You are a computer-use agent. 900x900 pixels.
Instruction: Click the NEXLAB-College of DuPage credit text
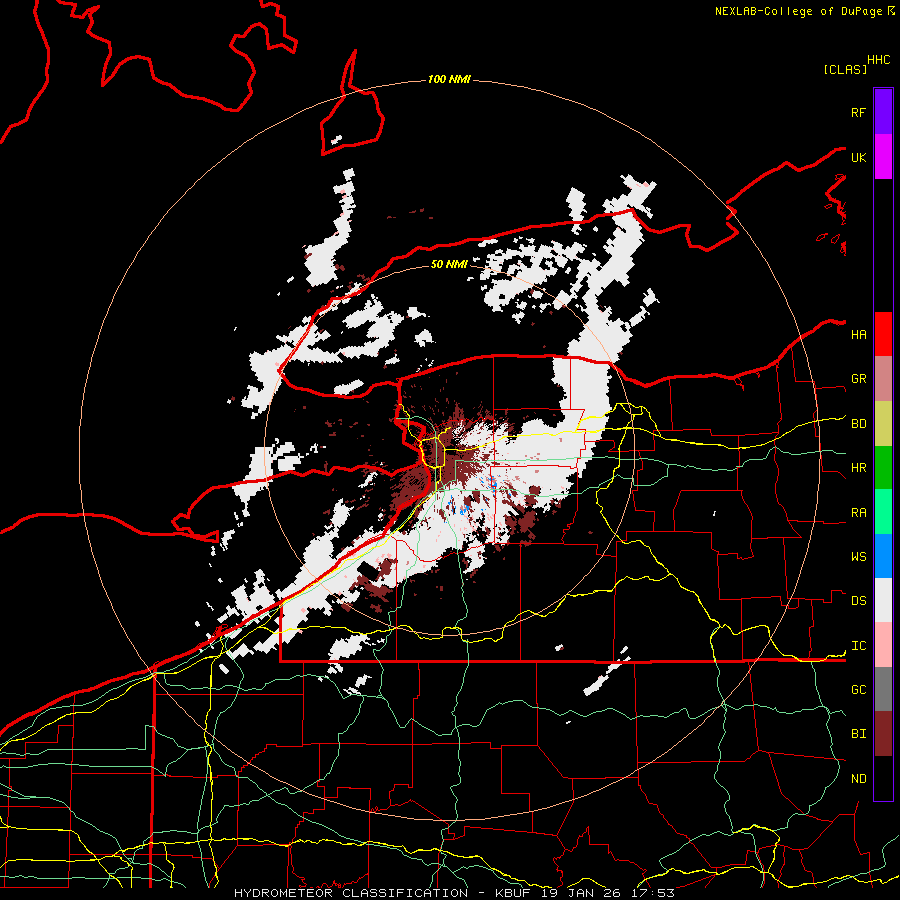[x=798, y=11]
